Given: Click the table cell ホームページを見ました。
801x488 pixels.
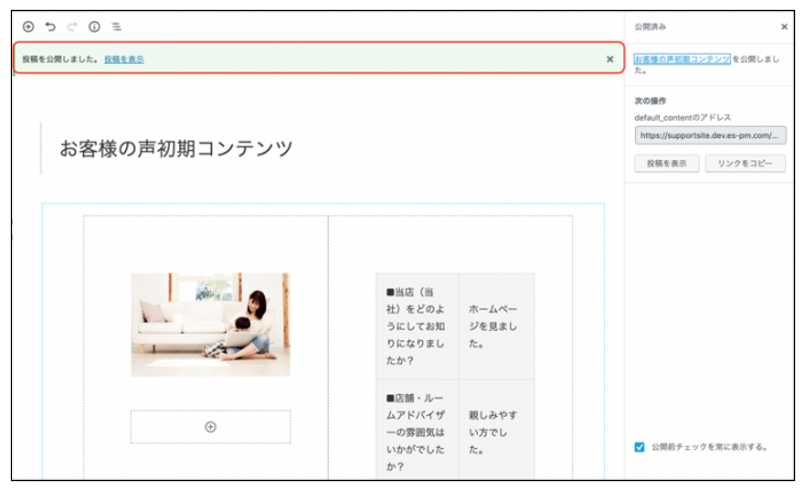Looking at the screenshot, I should pyautogui.click(x=494, y=326).
